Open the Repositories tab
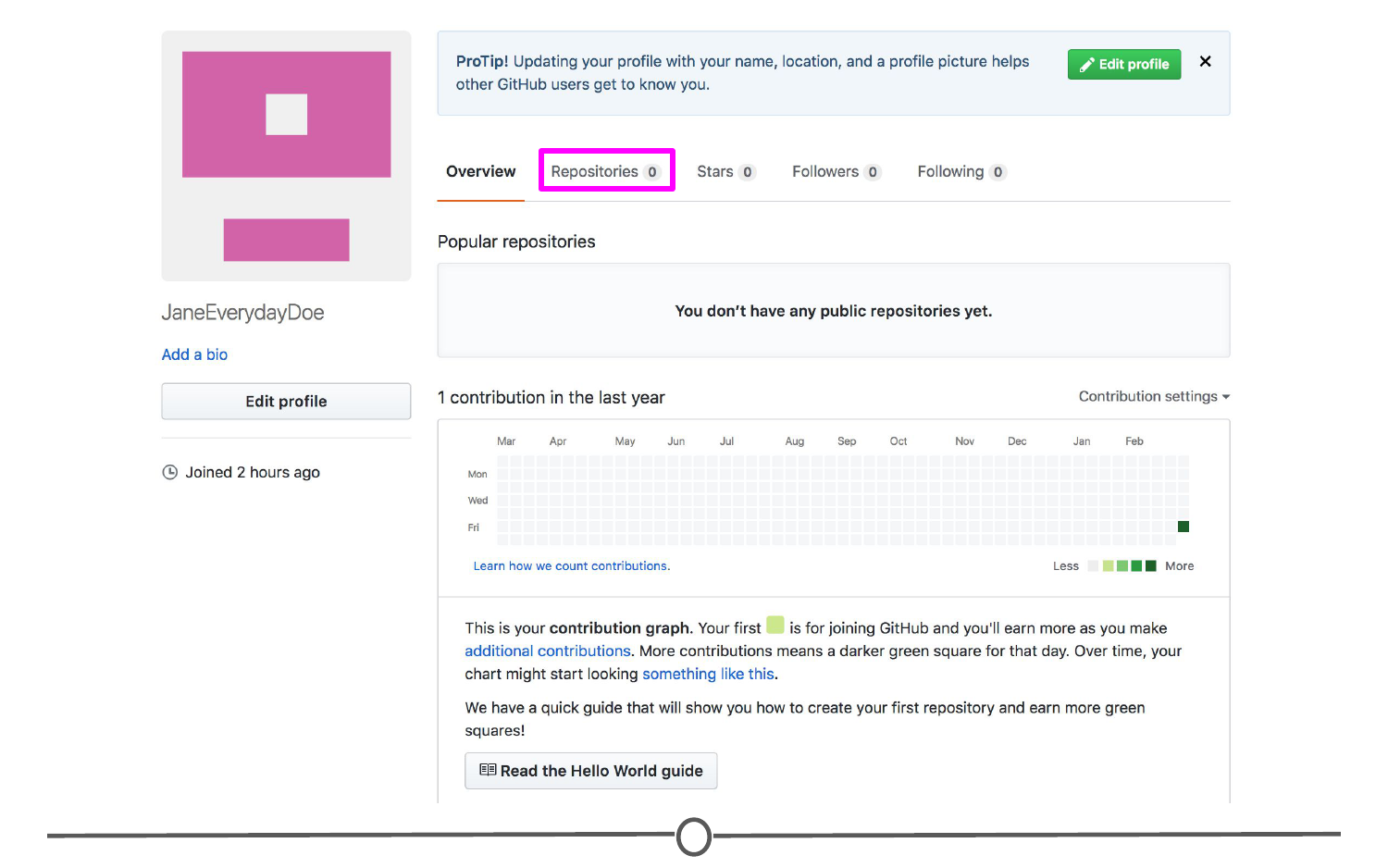1388x868 pixels. (605, 171)
